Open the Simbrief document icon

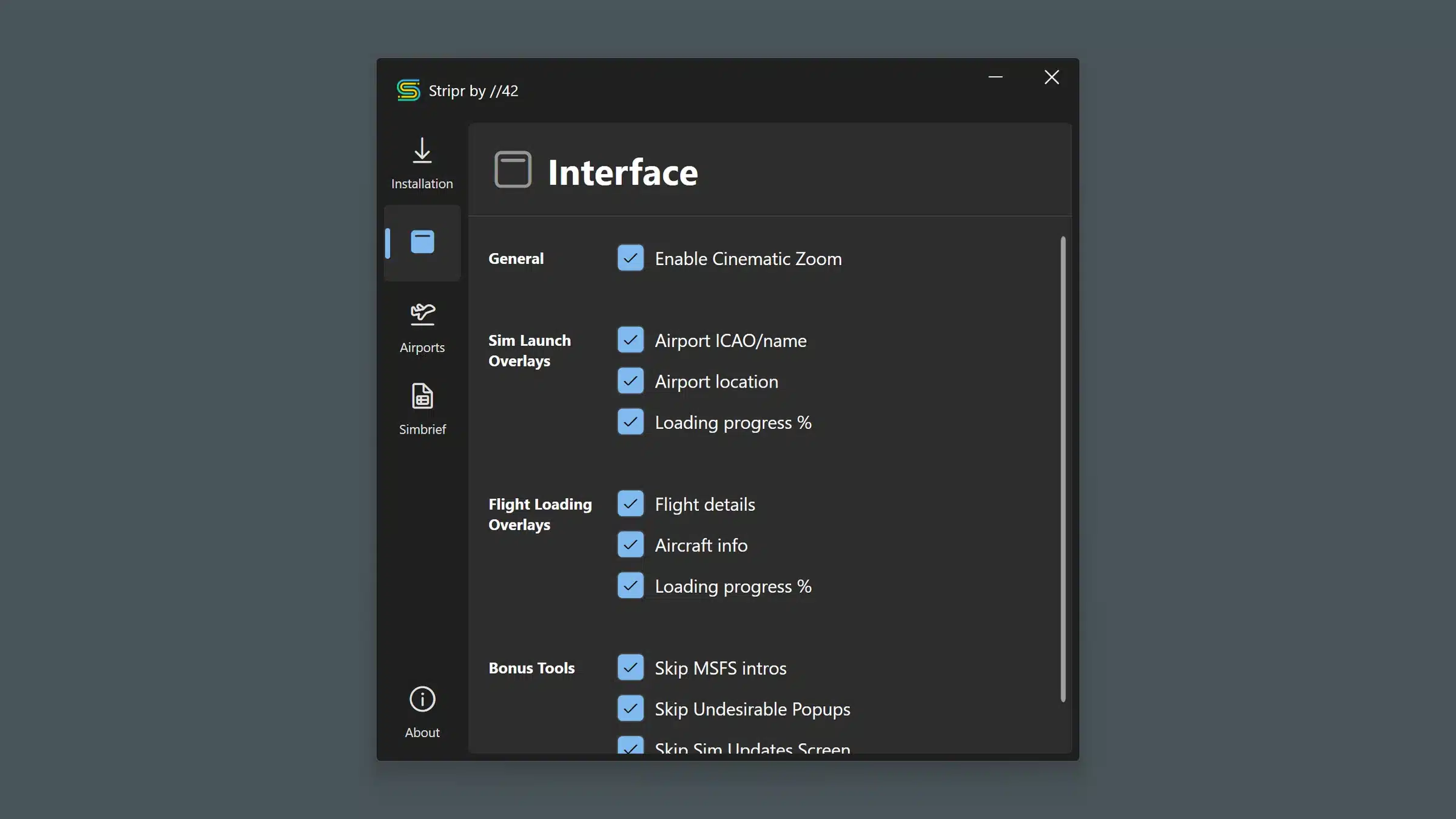(x=422, y=397)
